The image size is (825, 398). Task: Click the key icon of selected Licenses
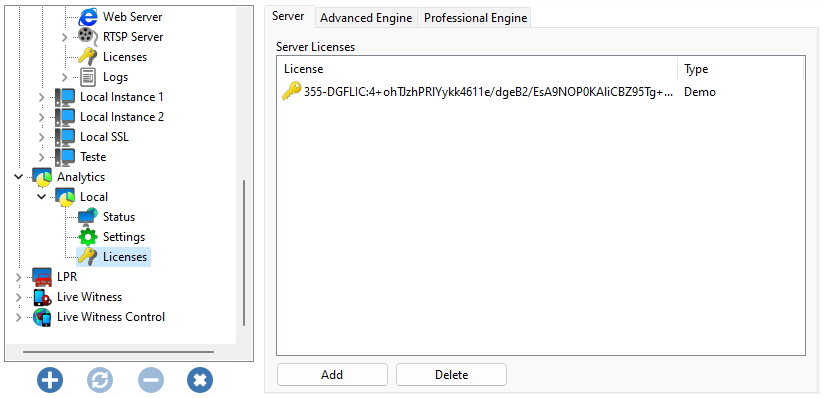tap(88, 257)
